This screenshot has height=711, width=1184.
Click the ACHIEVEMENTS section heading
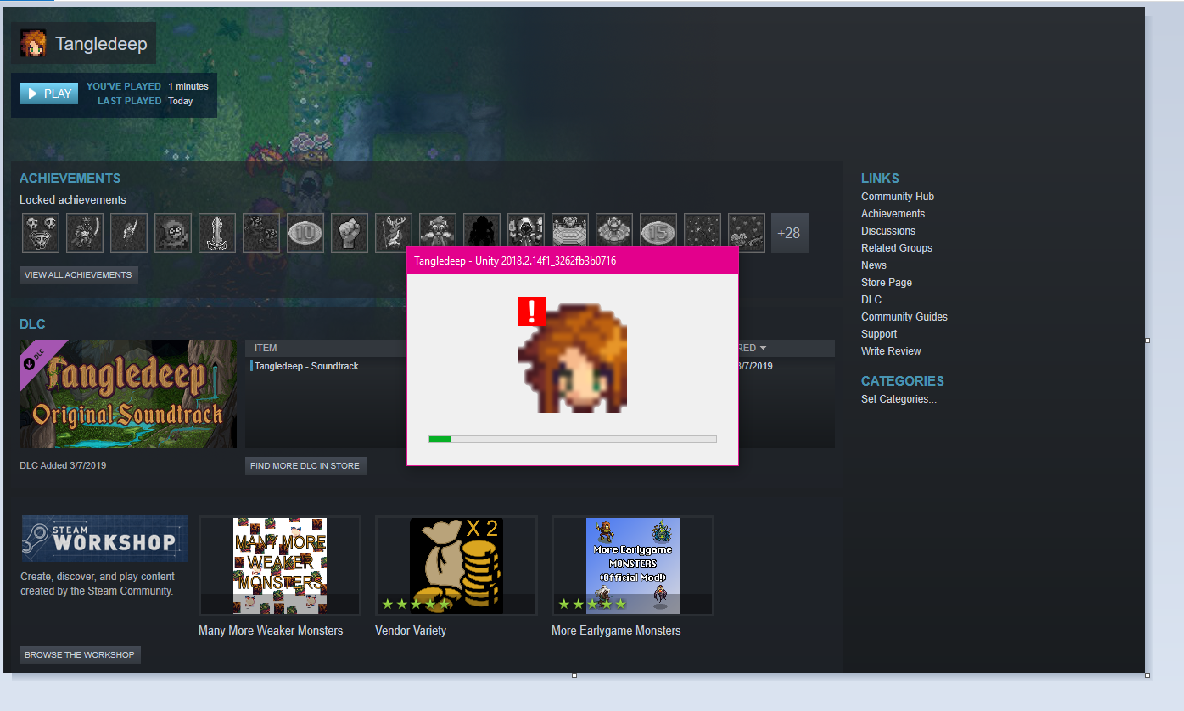70,178
